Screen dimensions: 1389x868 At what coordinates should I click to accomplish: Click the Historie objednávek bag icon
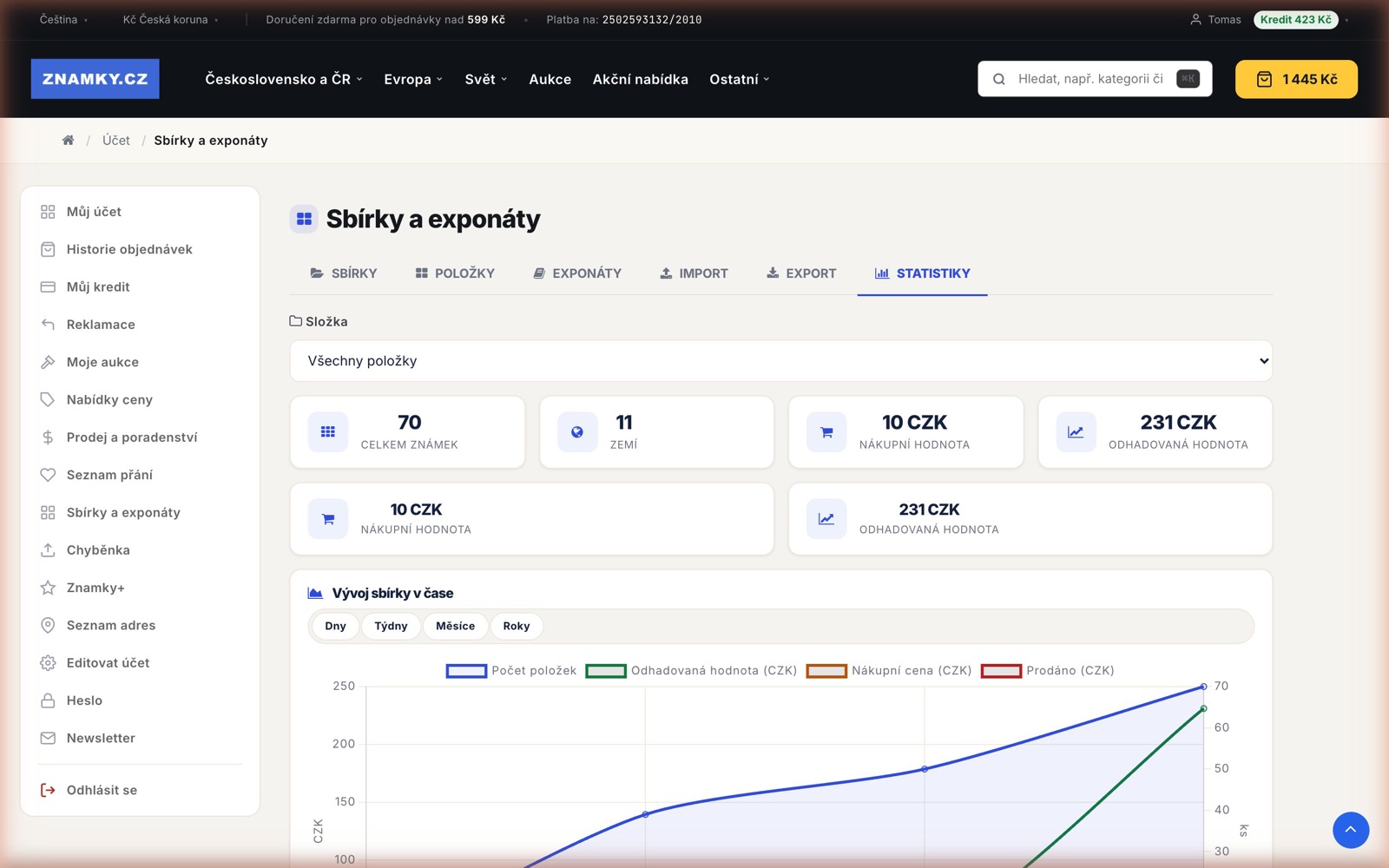click(48, 249)
